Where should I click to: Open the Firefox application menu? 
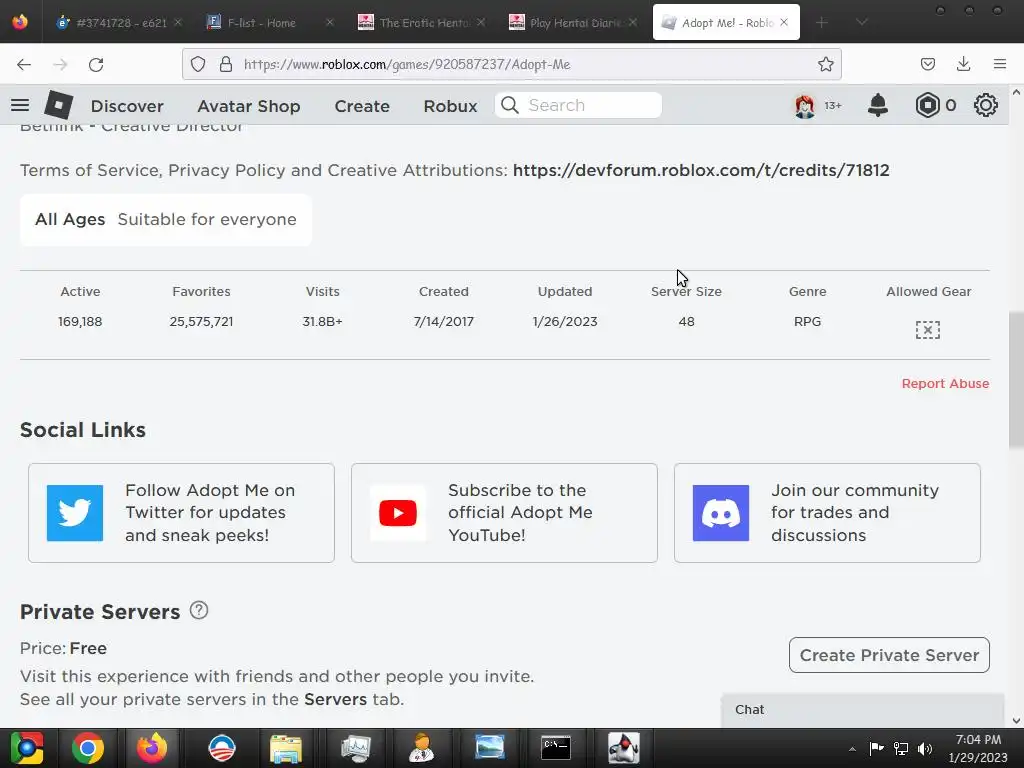pyautogui.click(x=999, y=64)
